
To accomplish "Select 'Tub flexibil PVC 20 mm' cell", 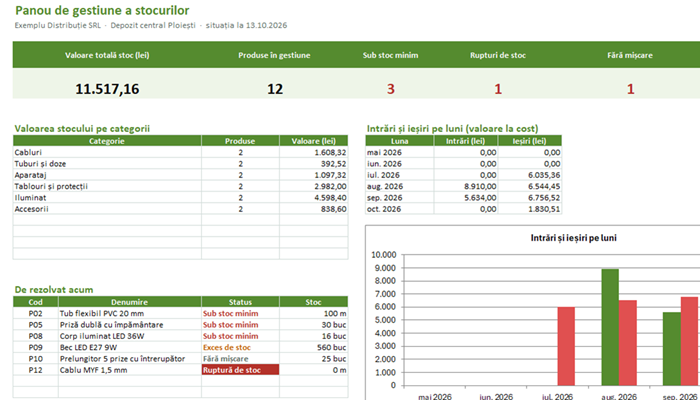I will coord(129,313).
